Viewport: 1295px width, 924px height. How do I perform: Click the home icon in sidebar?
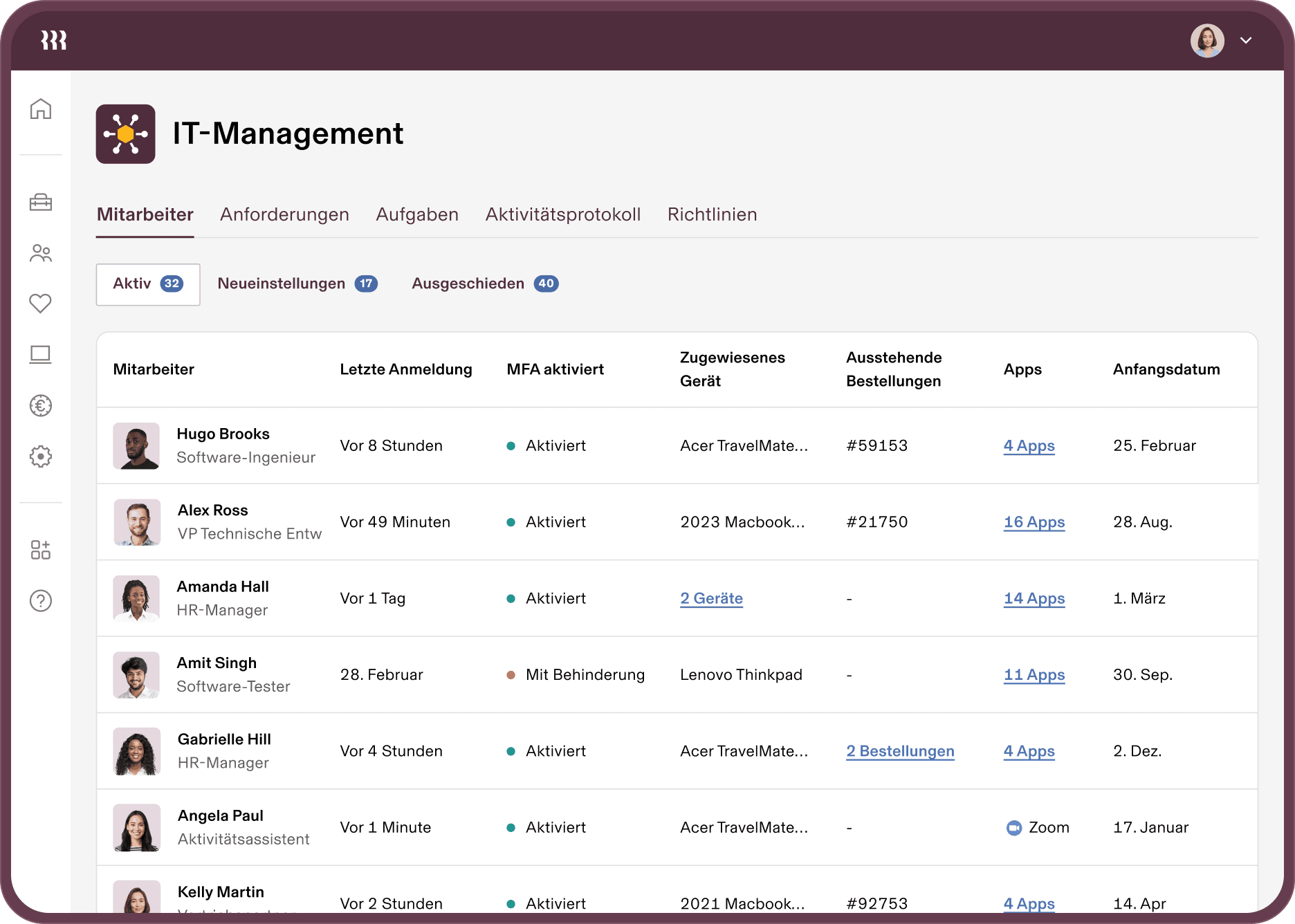[41, 109]
